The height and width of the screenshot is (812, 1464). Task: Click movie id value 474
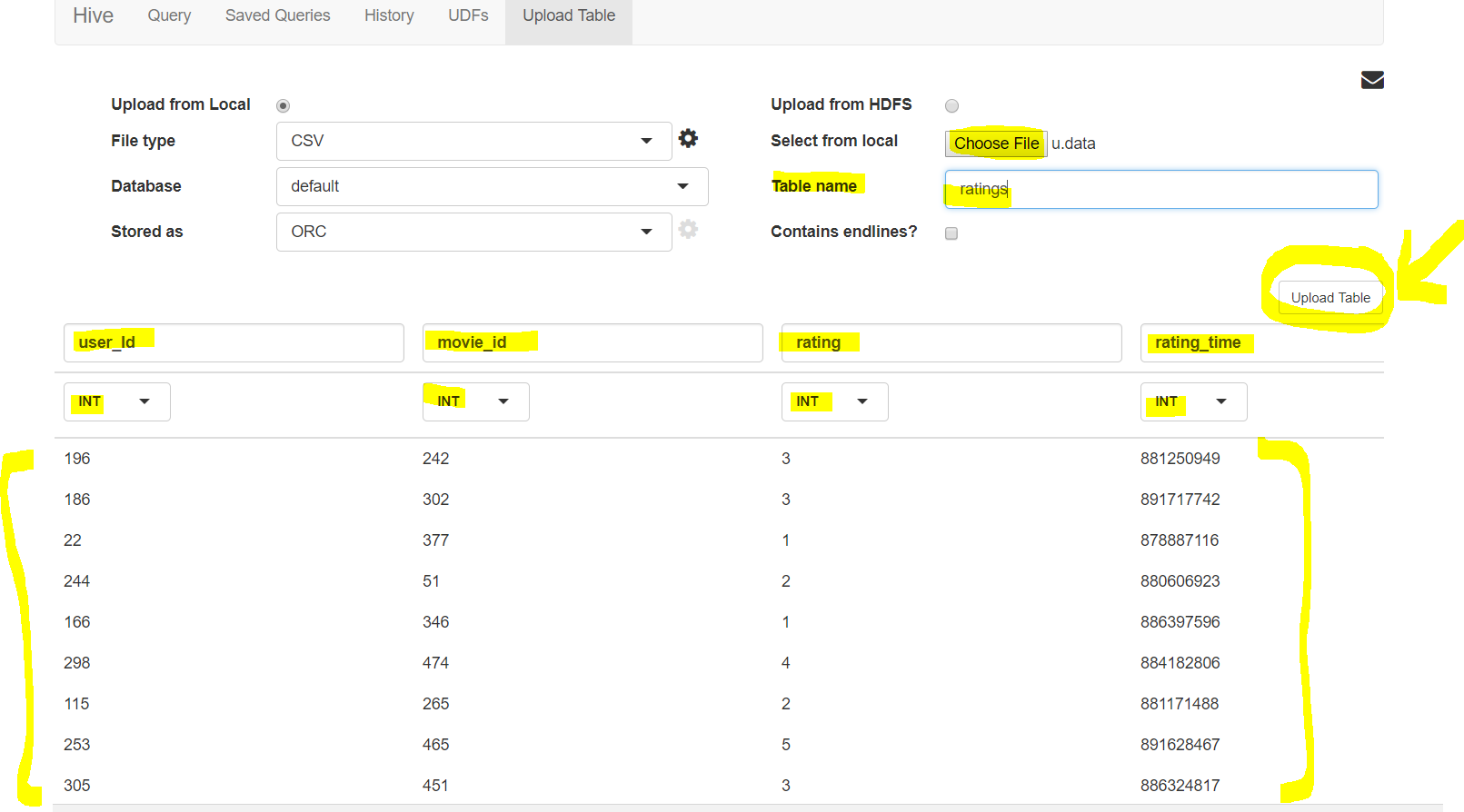[x=436, y=663]
